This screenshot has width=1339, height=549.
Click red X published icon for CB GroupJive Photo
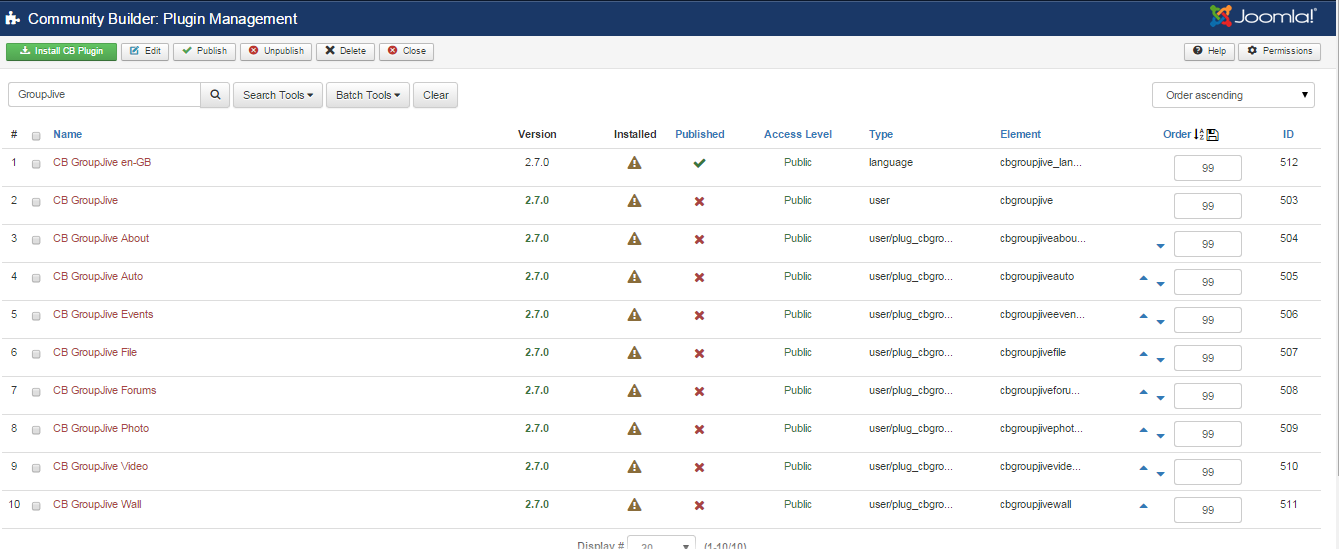699,429
